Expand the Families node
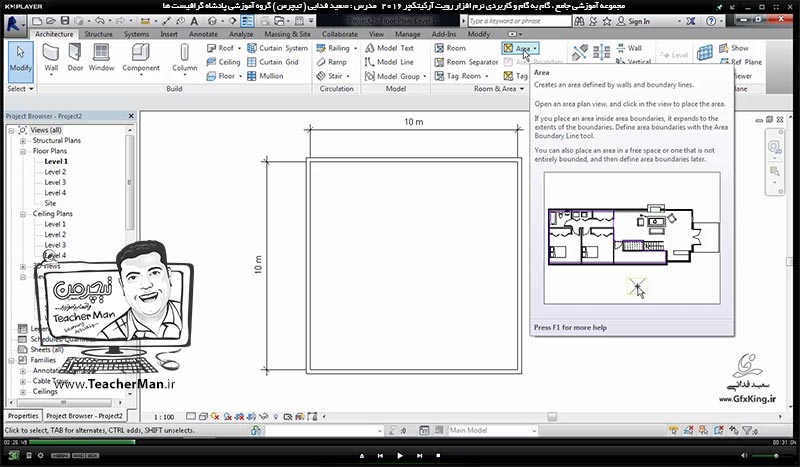This screenshot has height=467, width=800. click(11, 361)
